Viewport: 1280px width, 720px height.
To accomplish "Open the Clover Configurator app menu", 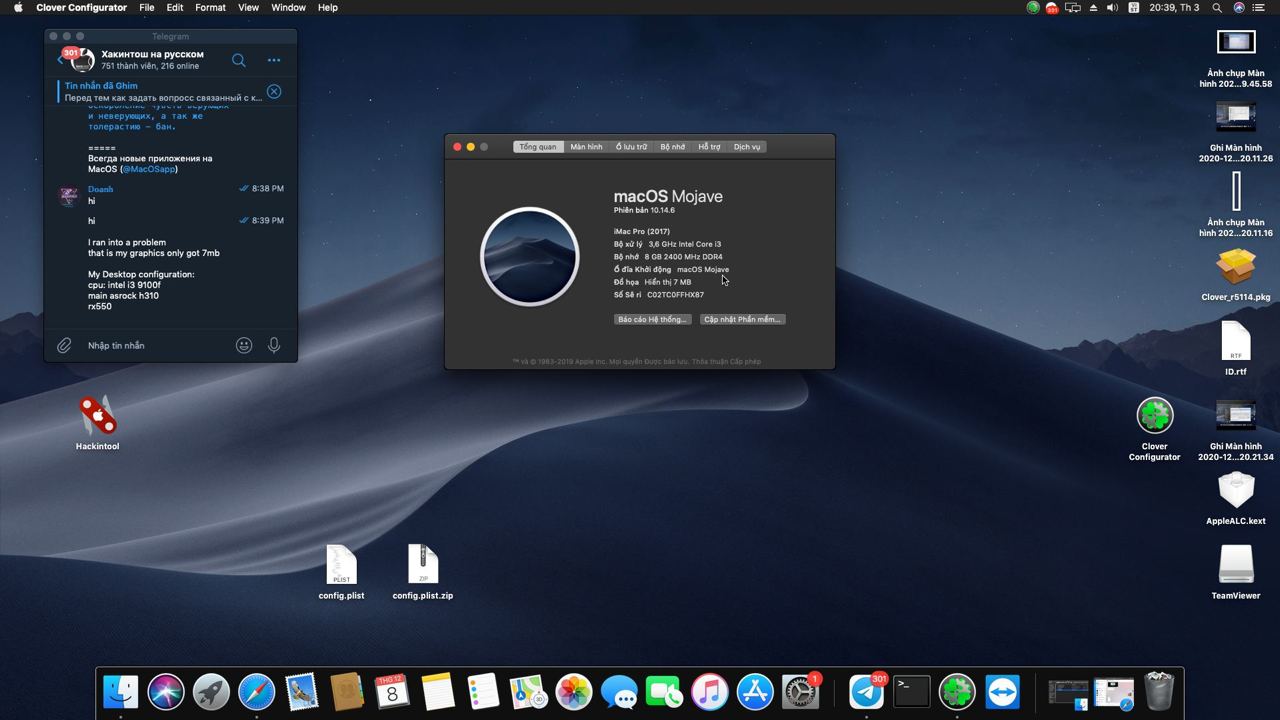I will click(81, 7).
